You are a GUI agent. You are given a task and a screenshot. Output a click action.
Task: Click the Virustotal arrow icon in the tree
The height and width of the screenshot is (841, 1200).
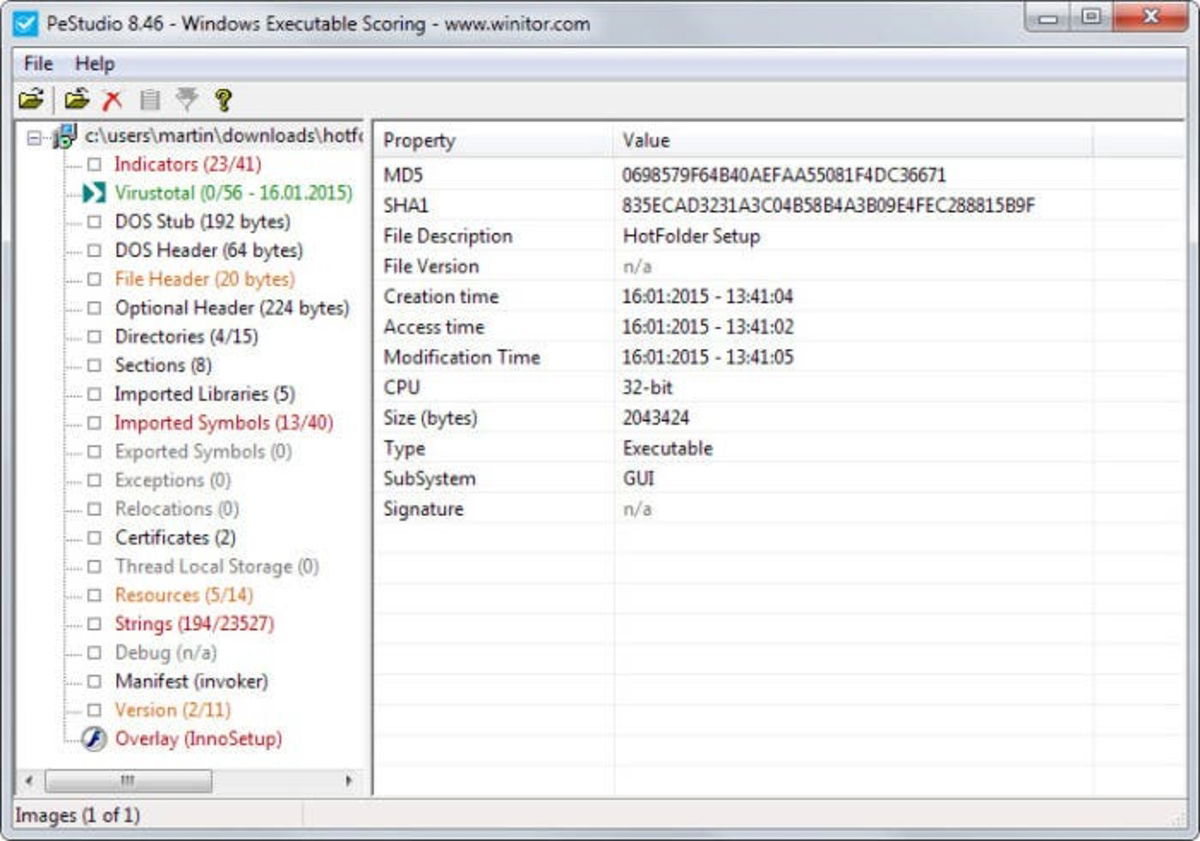[92, 193]
